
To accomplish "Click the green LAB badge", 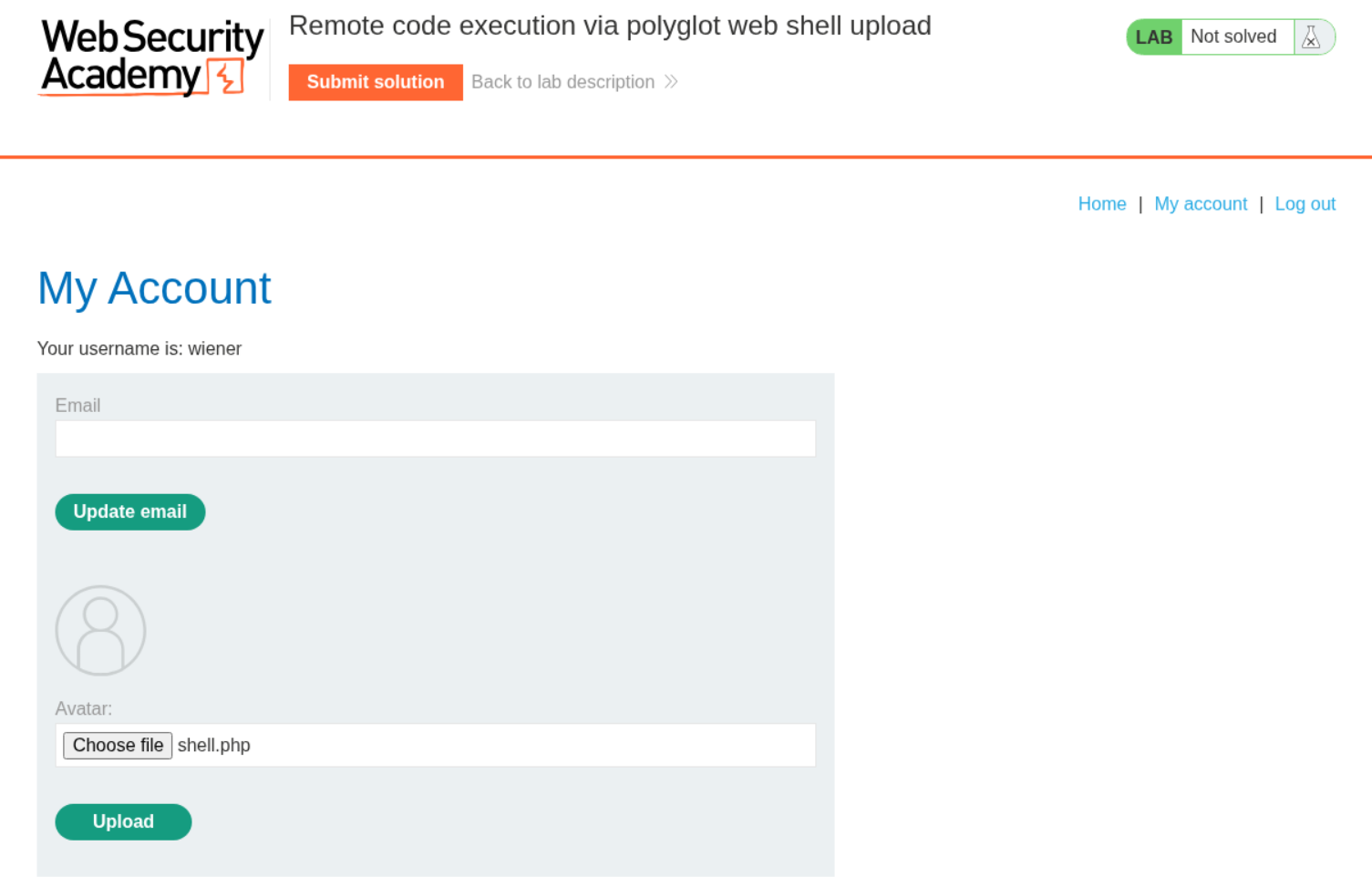I will click(x=1153, y=37).
